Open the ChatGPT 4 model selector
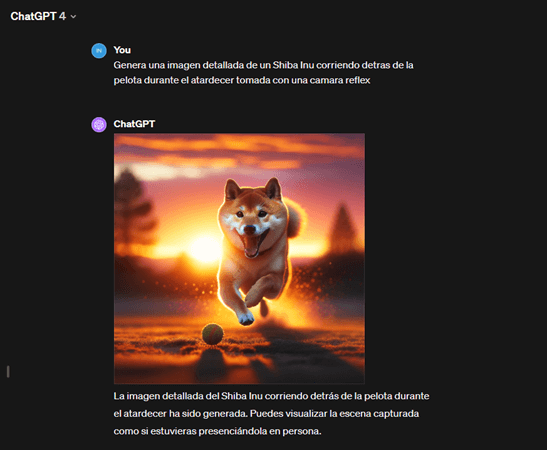The width and height of the screenshot is (547, 450). point(43,16)
